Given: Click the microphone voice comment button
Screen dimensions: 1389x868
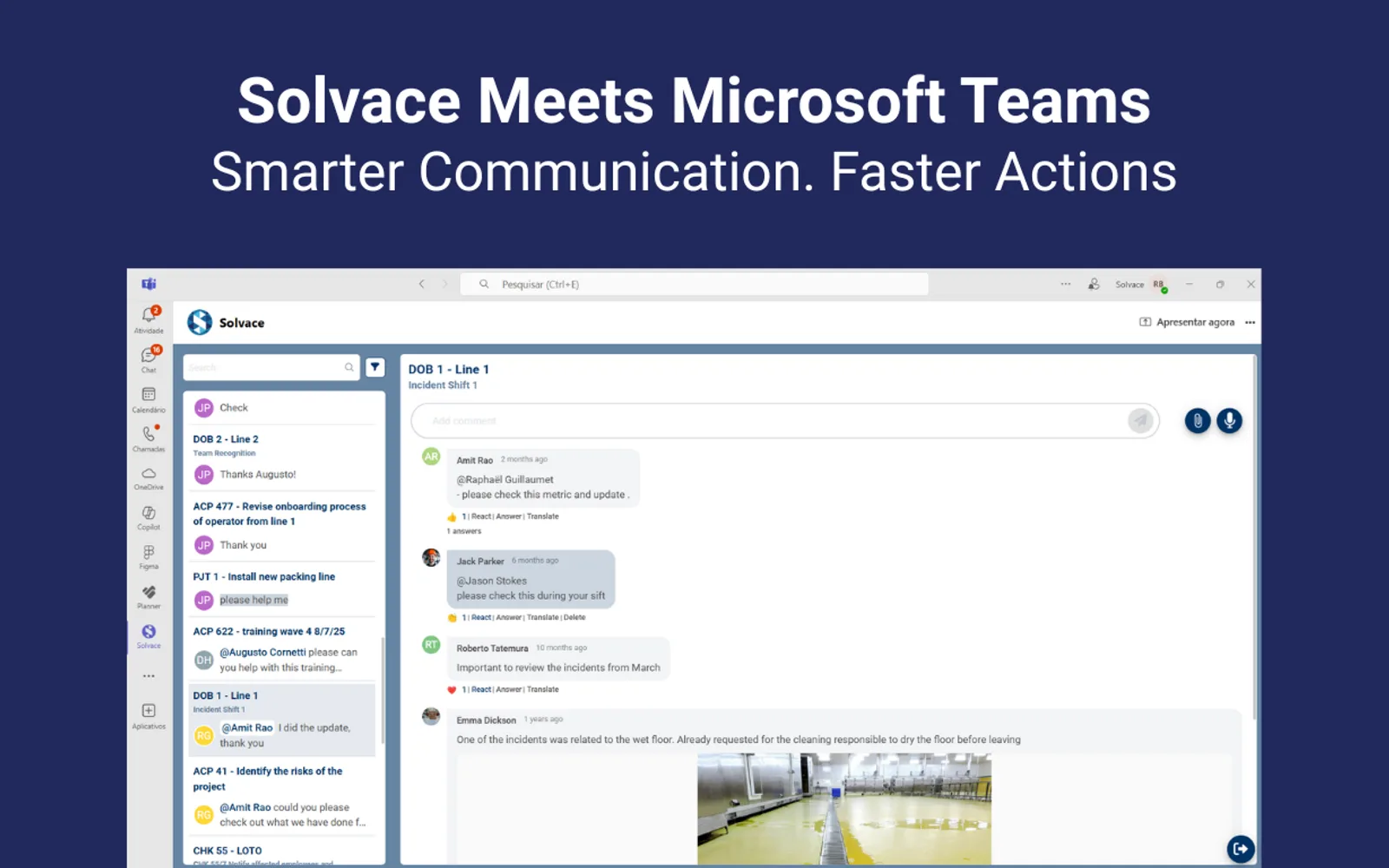Looking at the screenshot, I should [1229, 421].
